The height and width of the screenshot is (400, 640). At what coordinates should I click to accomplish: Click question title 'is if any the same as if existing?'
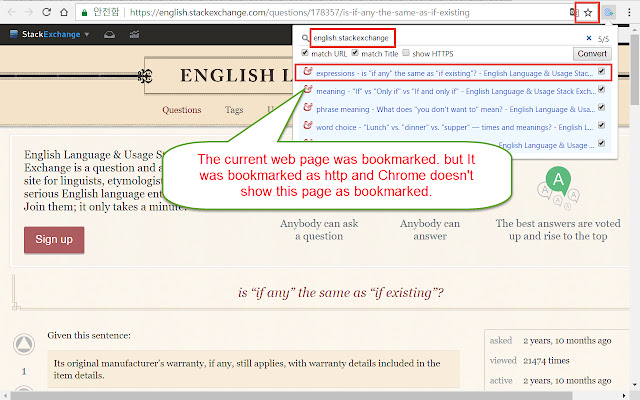(340, 293)
